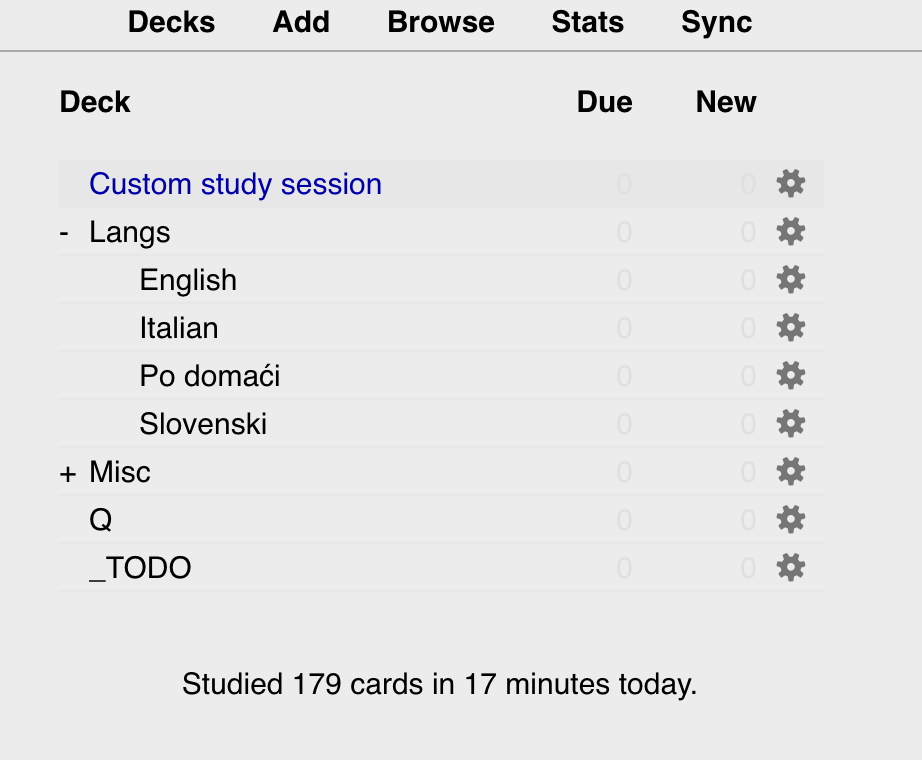Viewport: 922px width, 760px height.
Task: Expand the Misc deck group
Action: pyautogui.click(x=68, y=471)
